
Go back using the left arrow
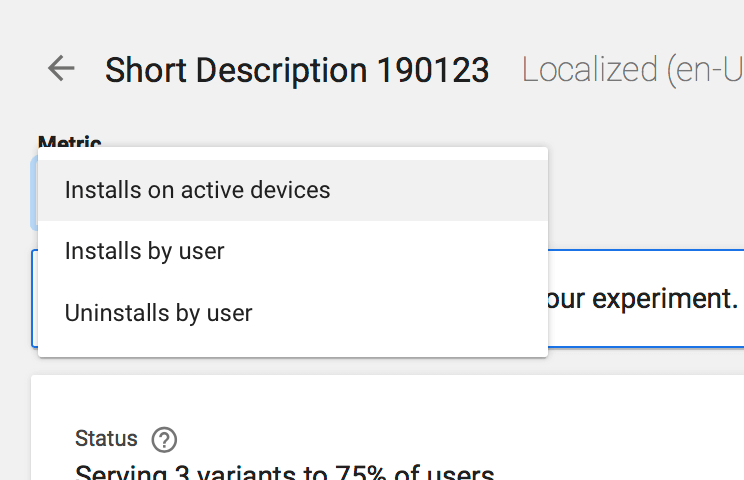pyautogui.click(x=61, y=68)
